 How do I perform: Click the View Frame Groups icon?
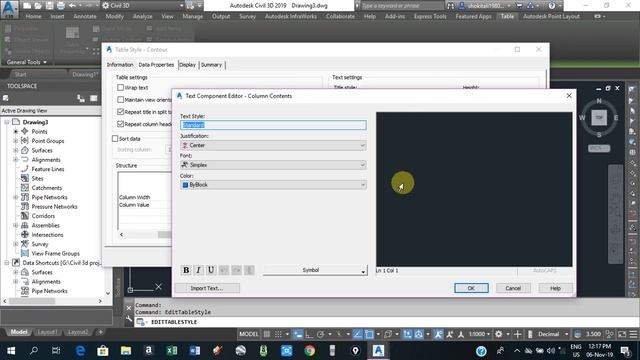tap(25, 253)
